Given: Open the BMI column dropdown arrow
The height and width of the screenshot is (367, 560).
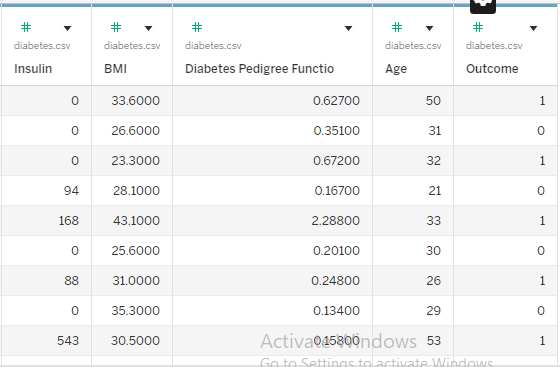Looking at the screenshot, I should click(149, 28).
